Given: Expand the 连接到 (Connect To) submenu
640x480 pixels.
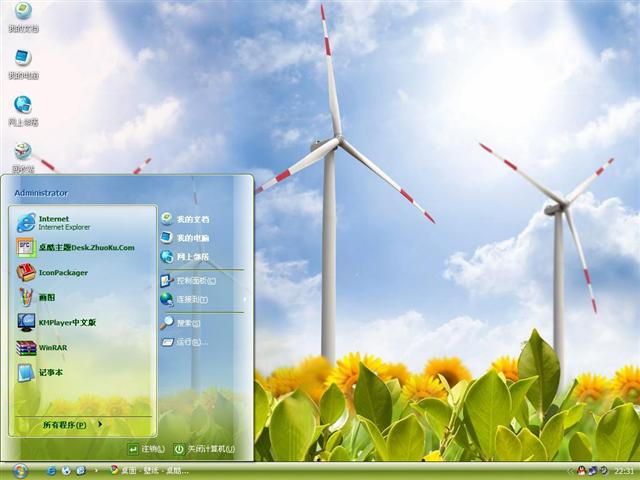Looking at the screenshot, I should (x=192, y=299).
